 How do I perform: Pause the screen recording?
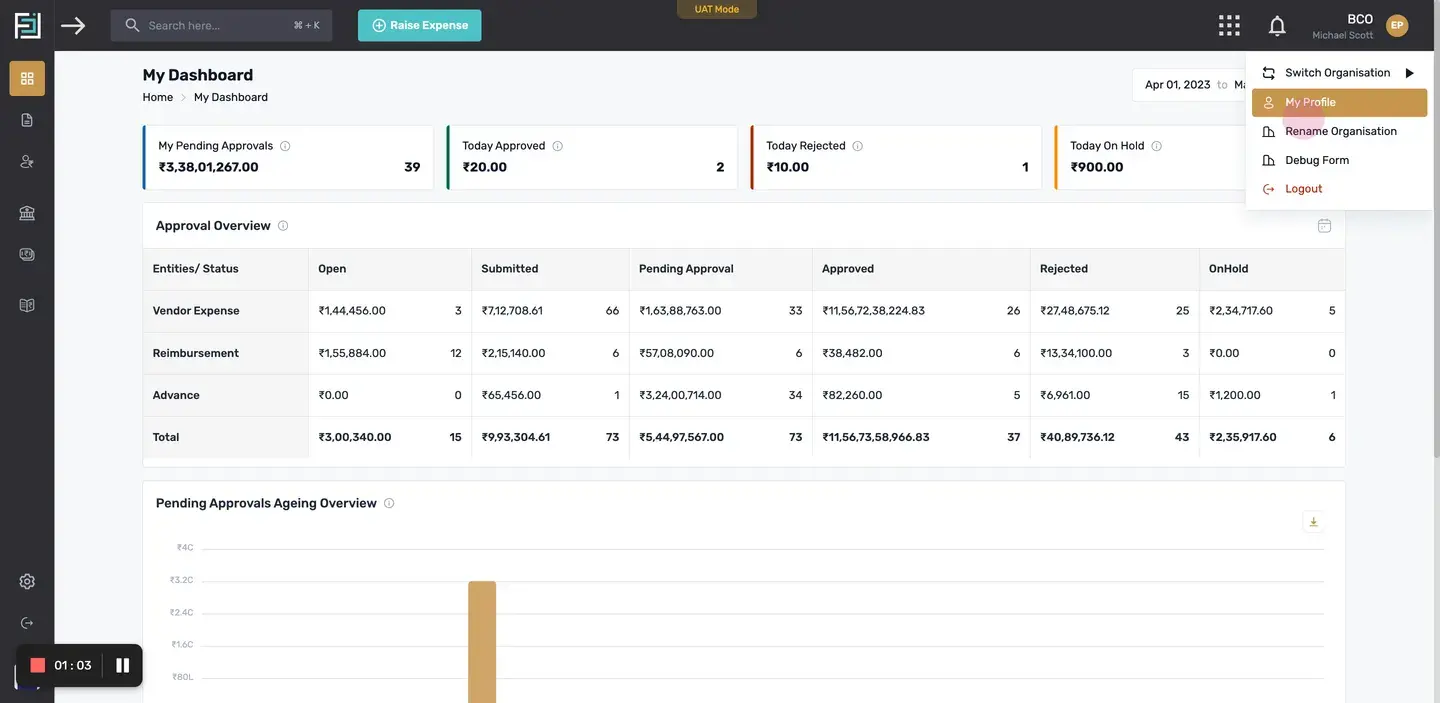click(123, 665)
